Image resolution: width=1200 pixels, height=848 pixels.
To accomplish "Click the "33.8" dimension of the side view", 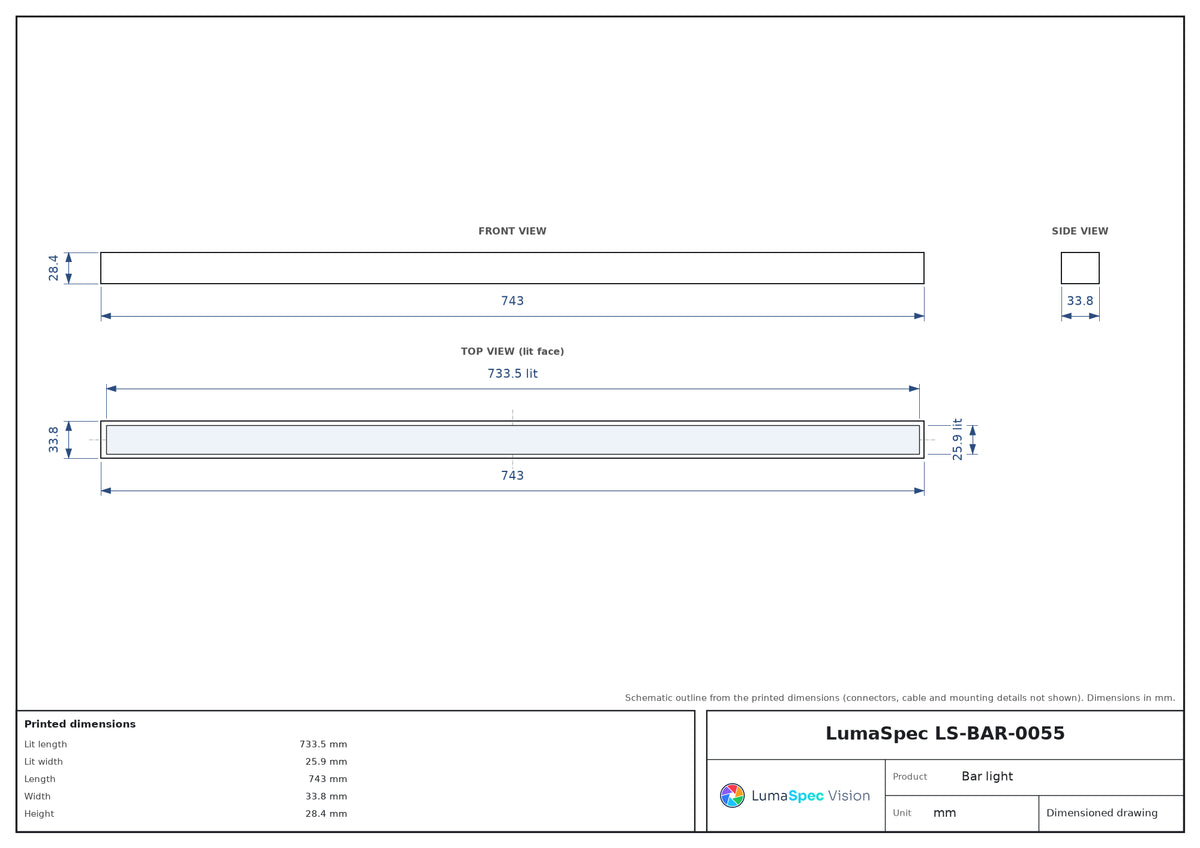I will [x=1080, y=301].
